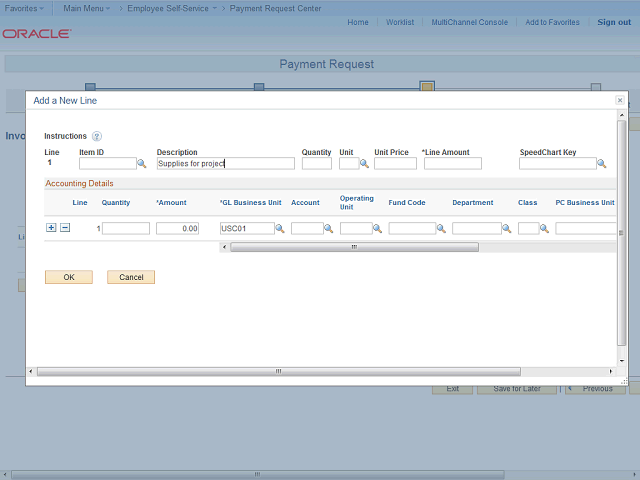The height and width of the screenshot is (480, 640).
Task: Click the Instructions help question icon
Action: click(x=97, y=136)
